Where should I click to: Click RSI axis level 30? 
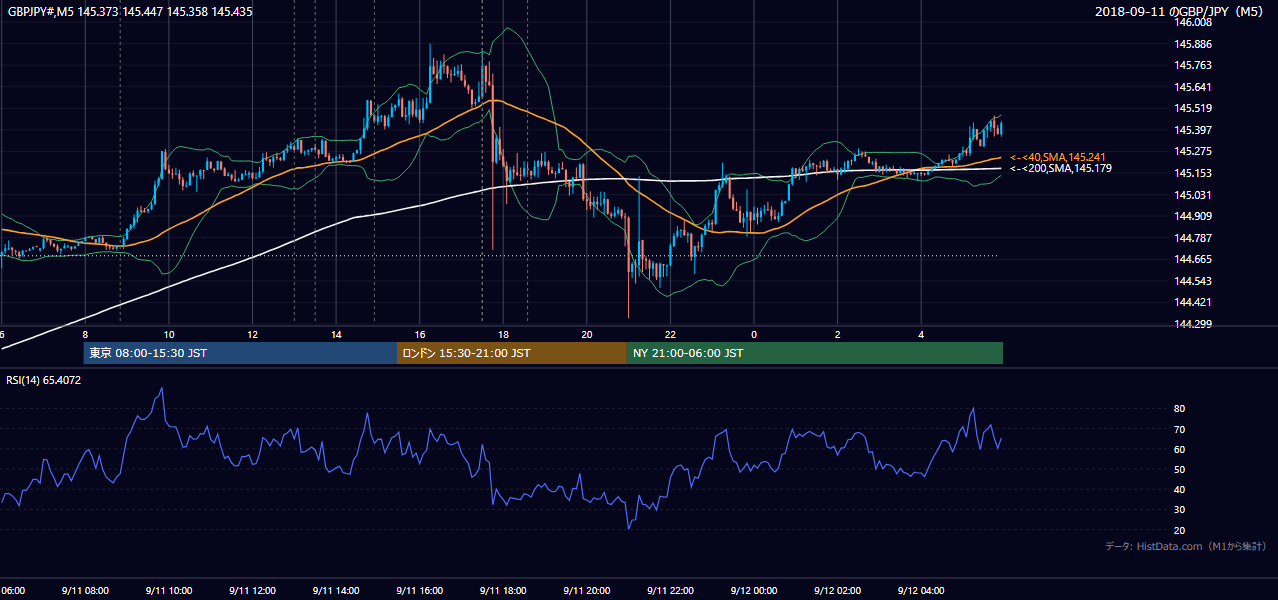click(1179, 510)
